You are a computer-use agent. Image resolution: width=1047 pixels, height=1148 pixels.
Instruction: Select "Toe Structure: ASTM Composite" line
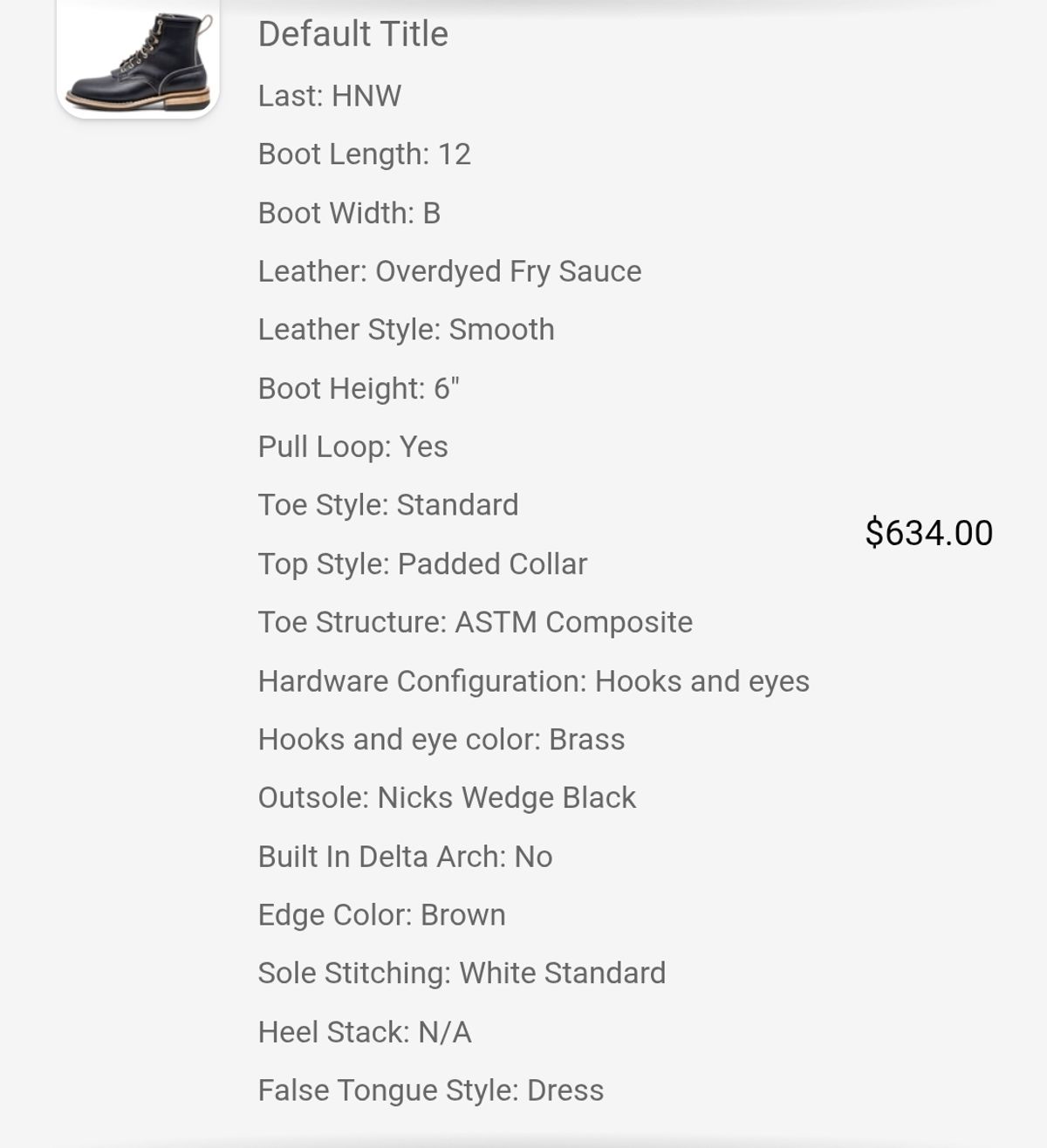pyautogui.click(x=475, y=622)
